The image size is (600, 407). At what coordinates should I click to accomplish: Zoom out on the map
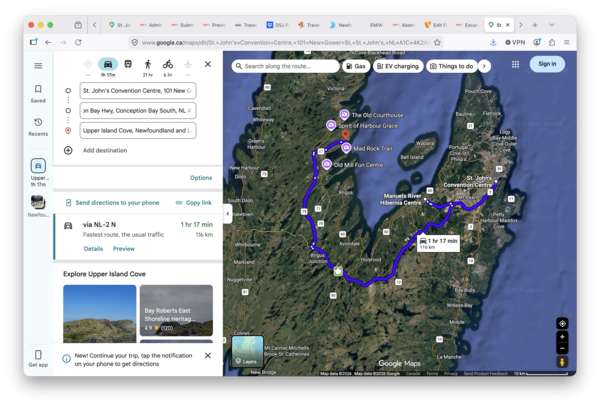[x=562, y=348]
